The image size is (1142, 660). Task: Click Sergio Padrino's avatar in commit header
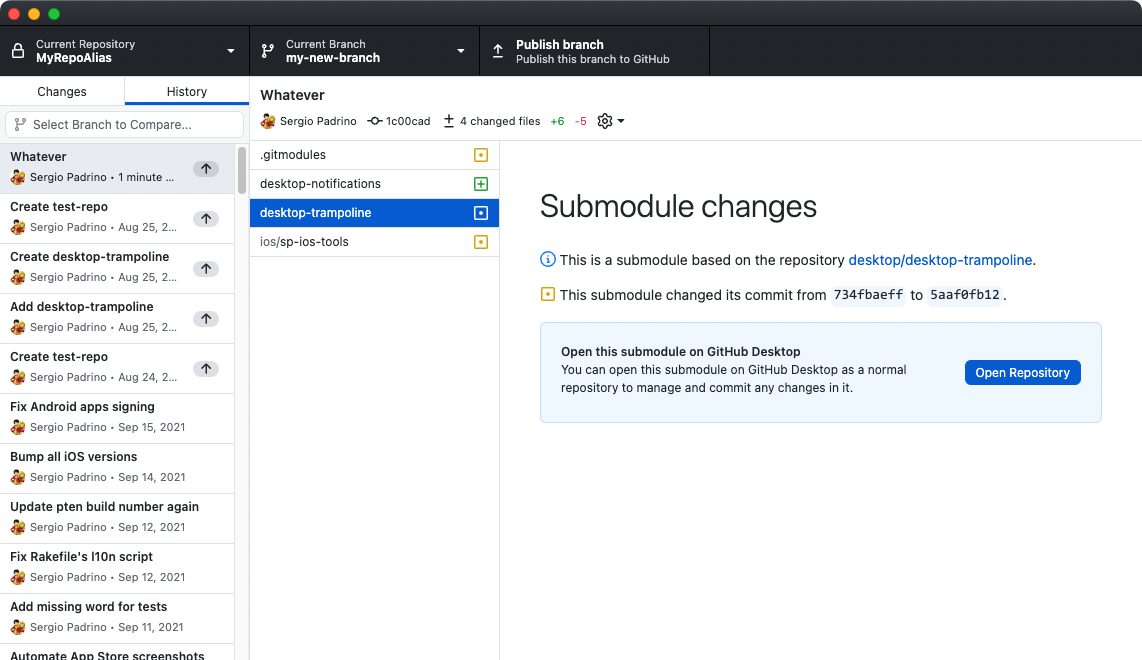(267, 120)
